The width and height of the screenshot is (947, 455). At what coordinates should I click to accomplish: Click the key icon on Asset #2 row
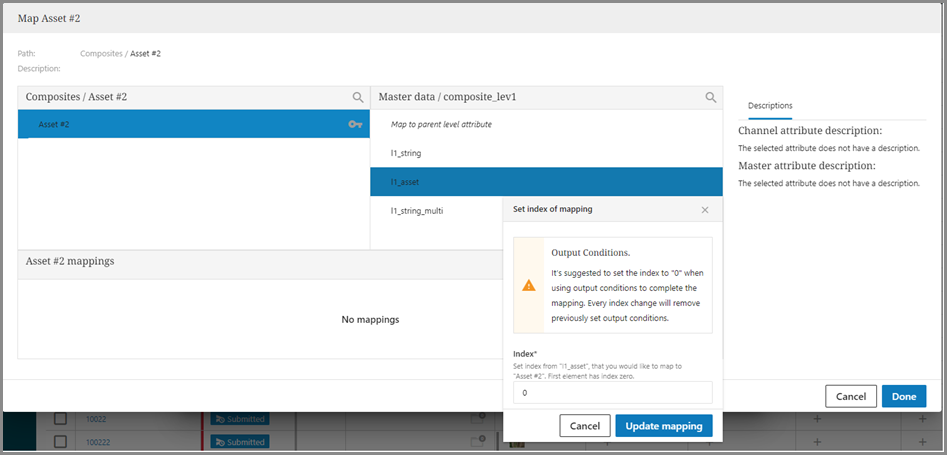coord(355,124)
